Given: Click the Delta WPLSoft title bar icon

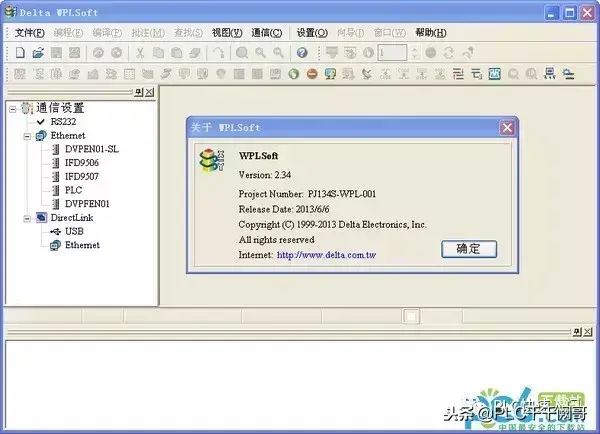Looking at the screenshot, I should [10, 12].
